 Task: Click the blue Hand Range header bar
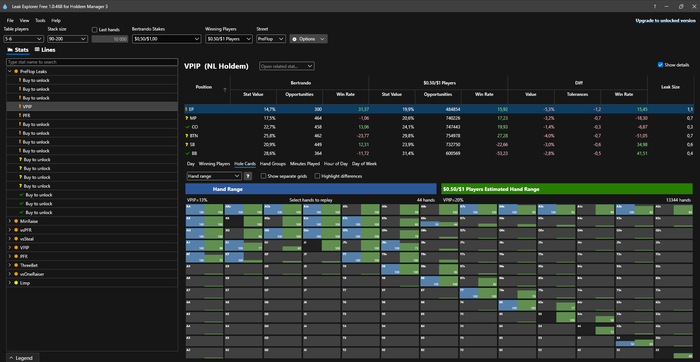(311, 189)
